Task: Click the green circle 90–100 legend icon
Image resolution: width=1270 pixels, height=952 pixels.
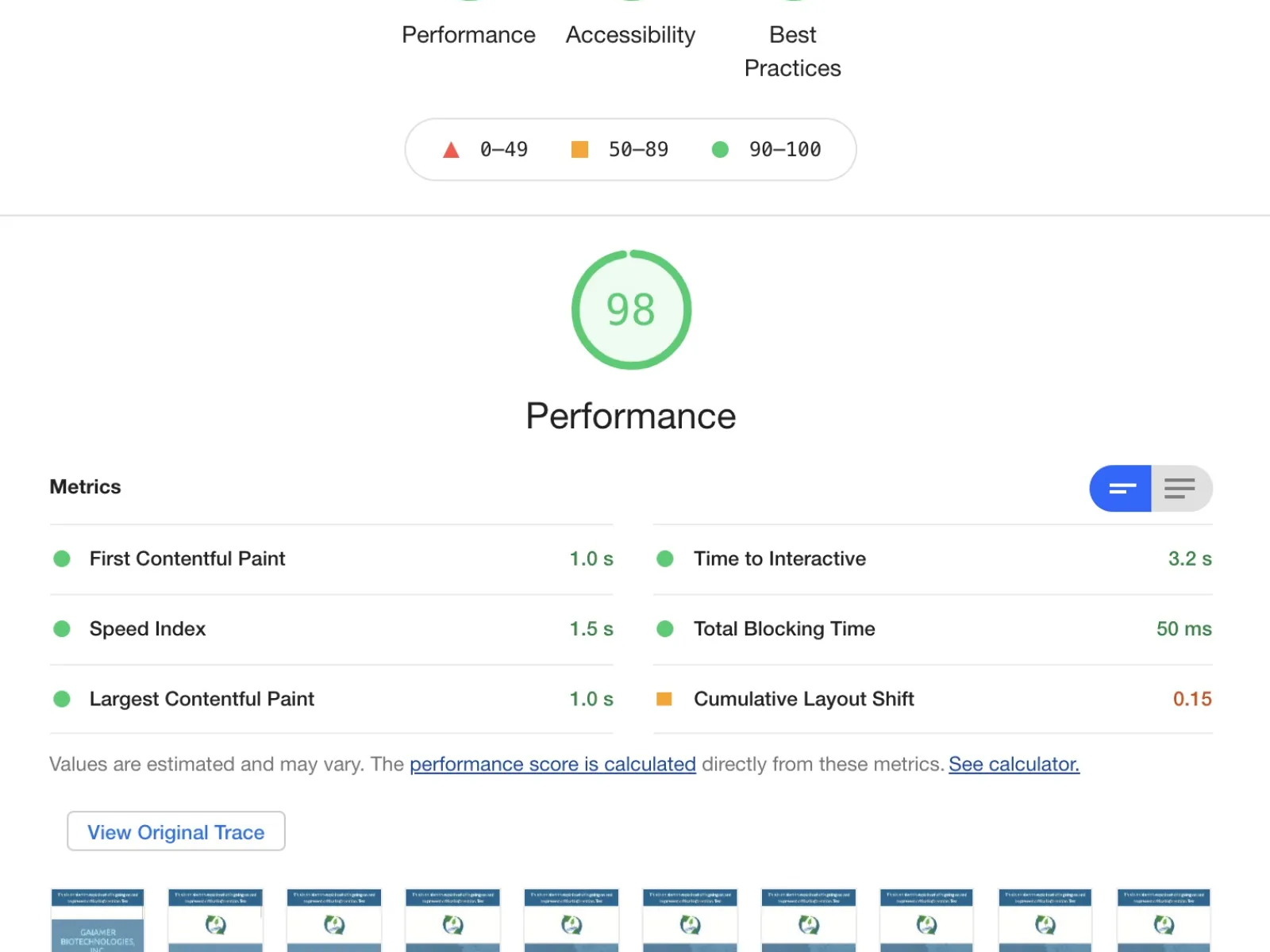Action: point(720,149)
